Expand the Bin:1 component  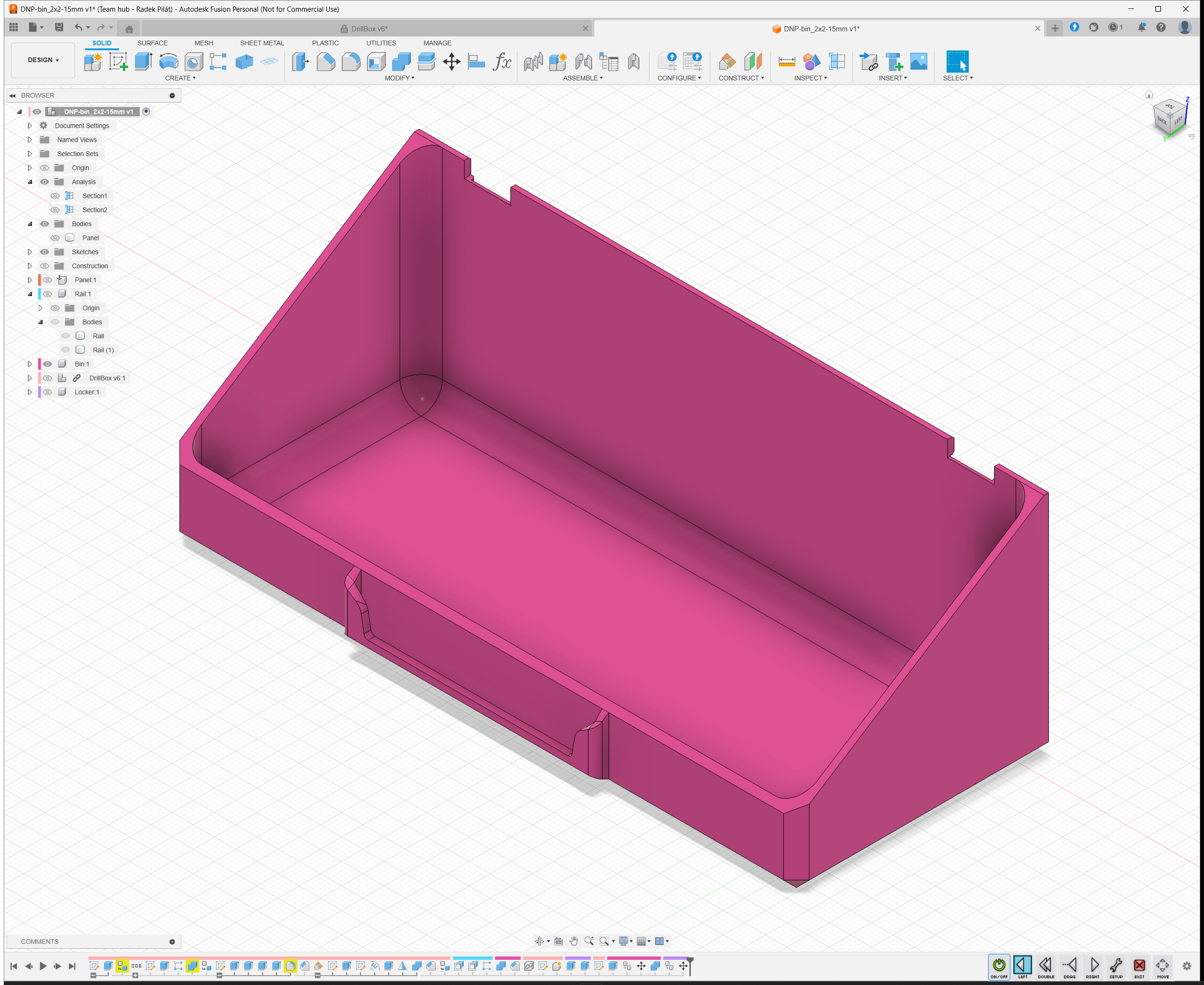point(29,364)
